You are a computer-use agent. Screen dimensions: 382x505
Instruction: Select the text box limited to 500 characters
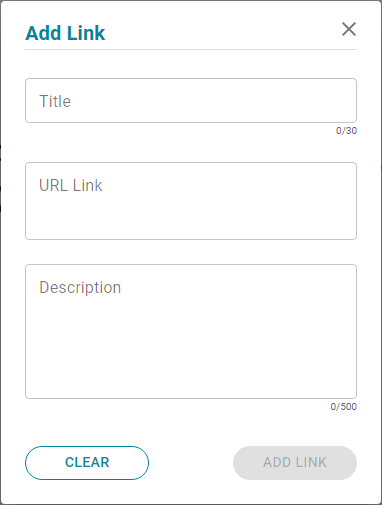pos(191,331)
